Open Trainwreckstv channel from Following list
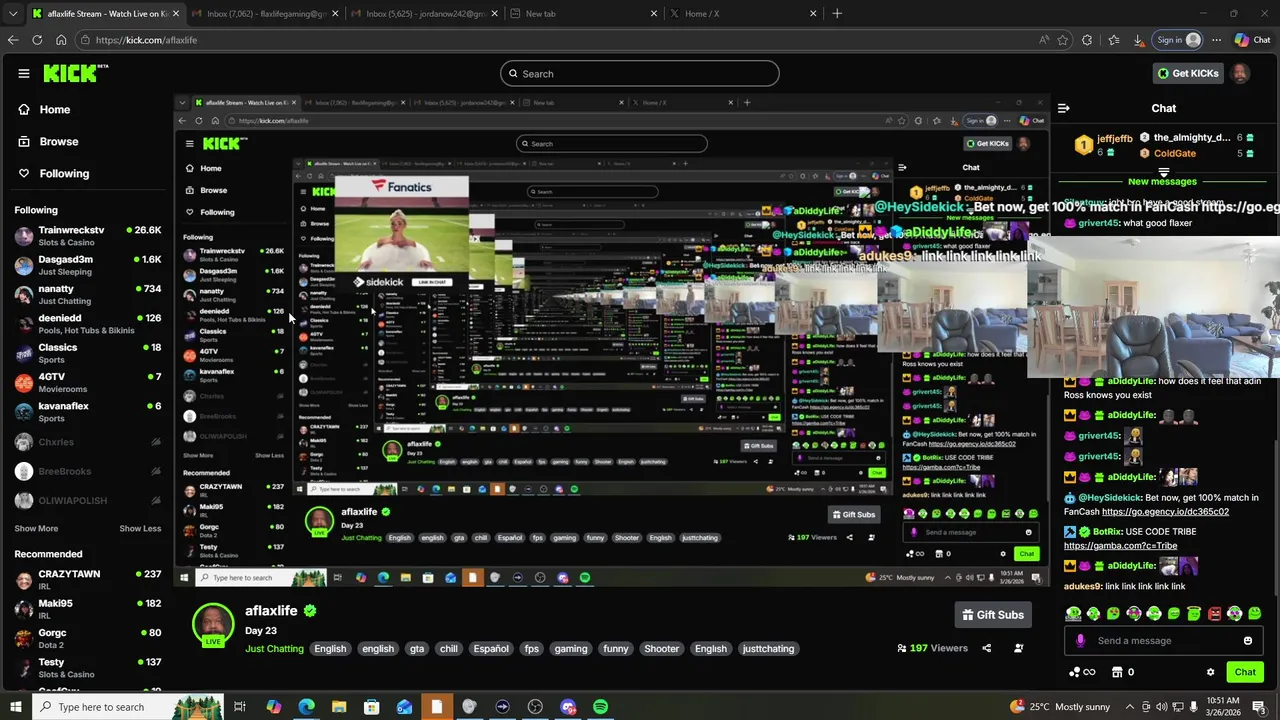The width and height of the screenshot is (1280, 720). pos(86,235)
